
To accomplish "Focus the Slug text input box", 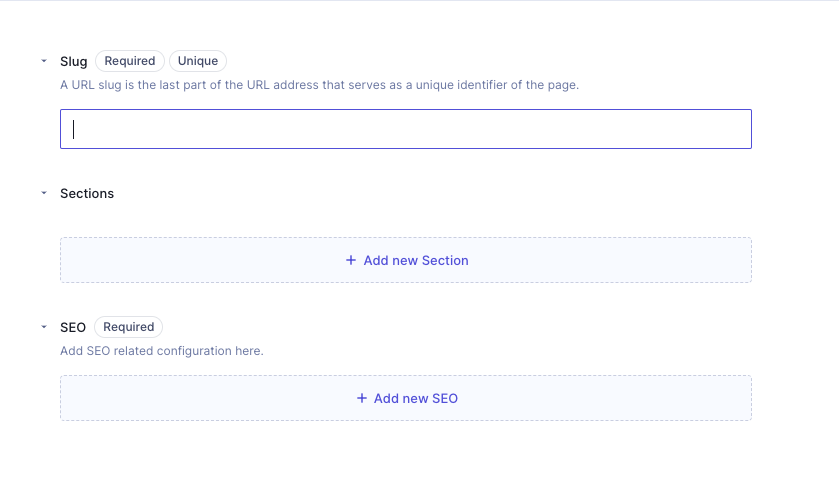I will coord(406,129).
